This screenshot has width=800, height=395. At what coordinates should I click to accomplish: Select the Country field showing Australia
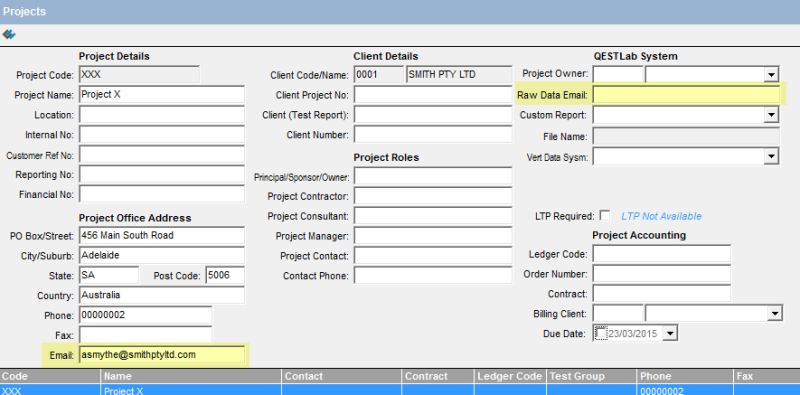[162, 295]
